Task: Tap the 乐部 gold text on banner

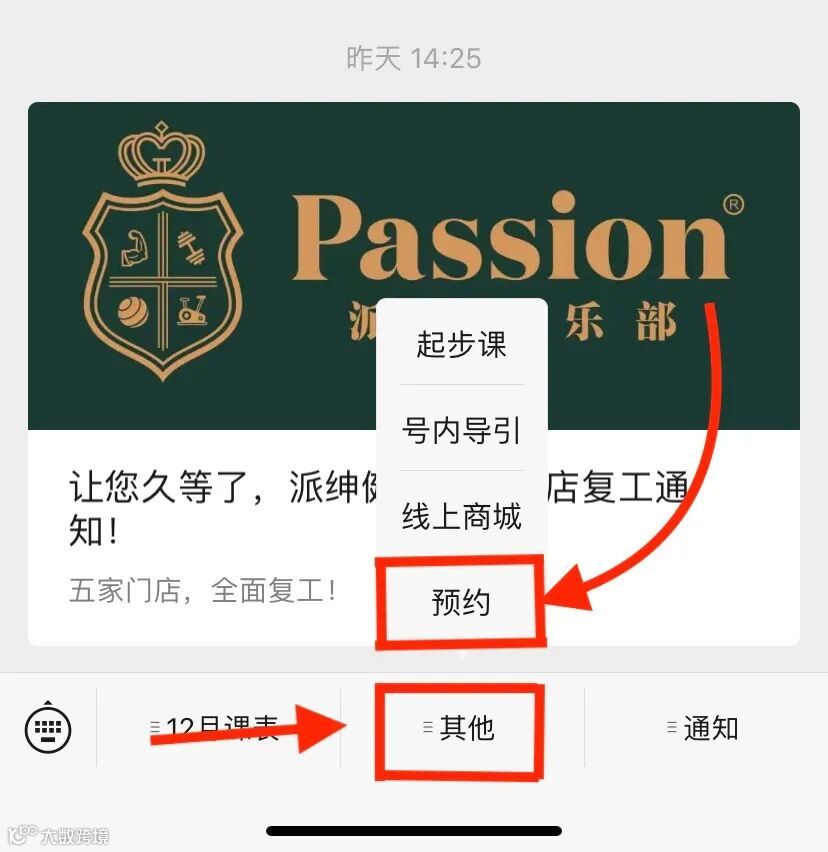Action: tap(620, 322)
